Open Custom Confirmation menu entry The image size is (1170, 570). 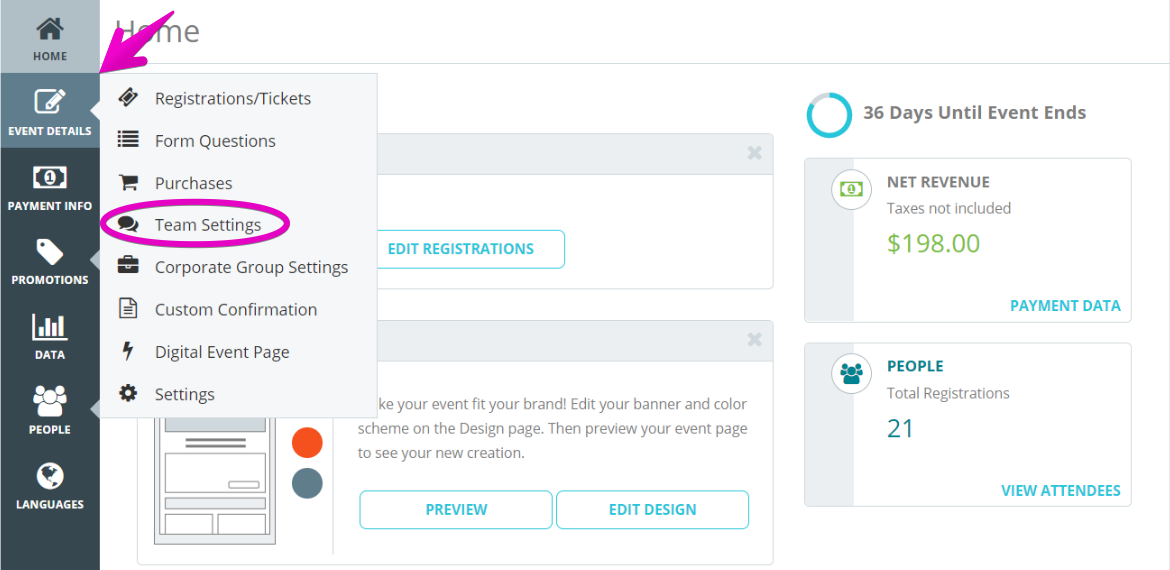(x=238, y=310)
